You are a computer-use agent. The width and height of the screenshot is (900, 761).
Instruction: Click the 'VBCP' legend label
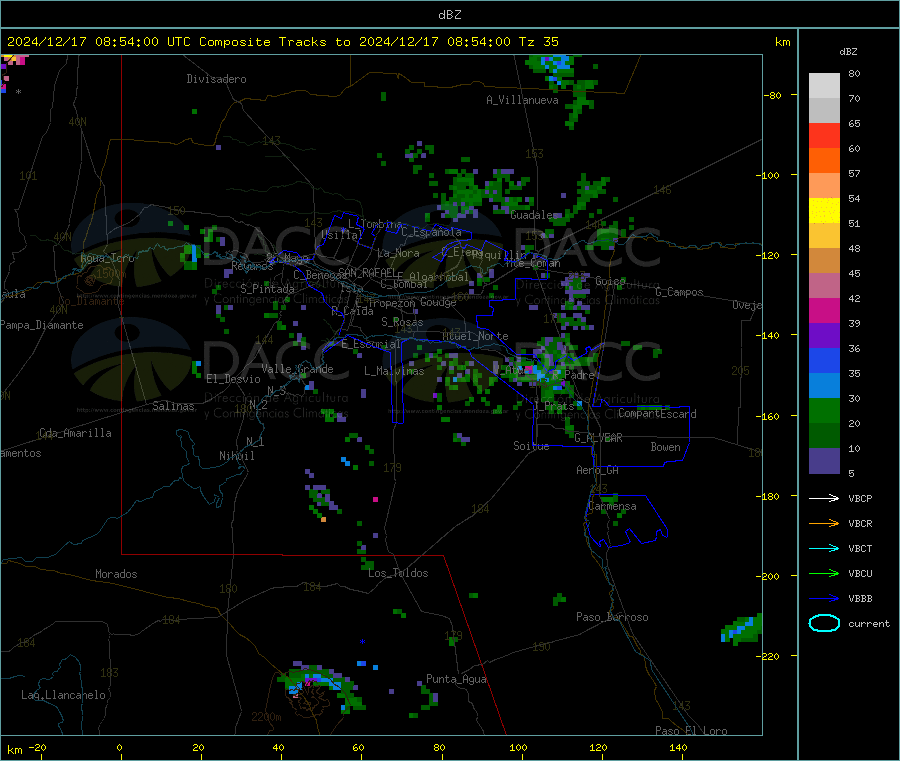(860, 498)
